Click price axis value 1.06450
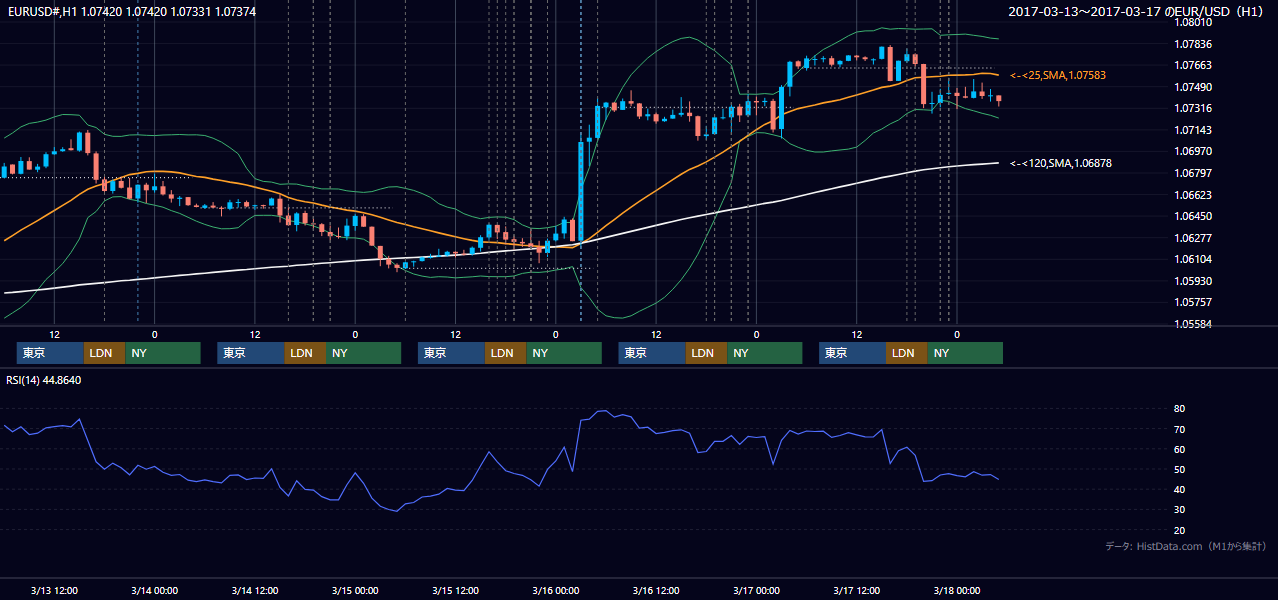 click(1193, 217)
